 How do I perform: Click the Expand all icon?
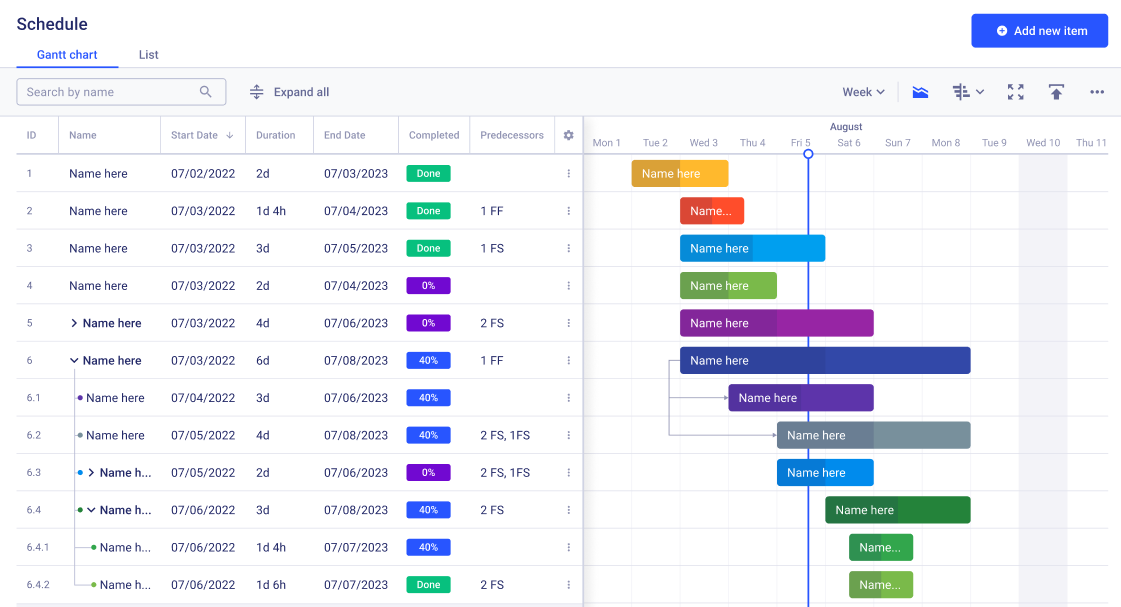coord(257,91)
